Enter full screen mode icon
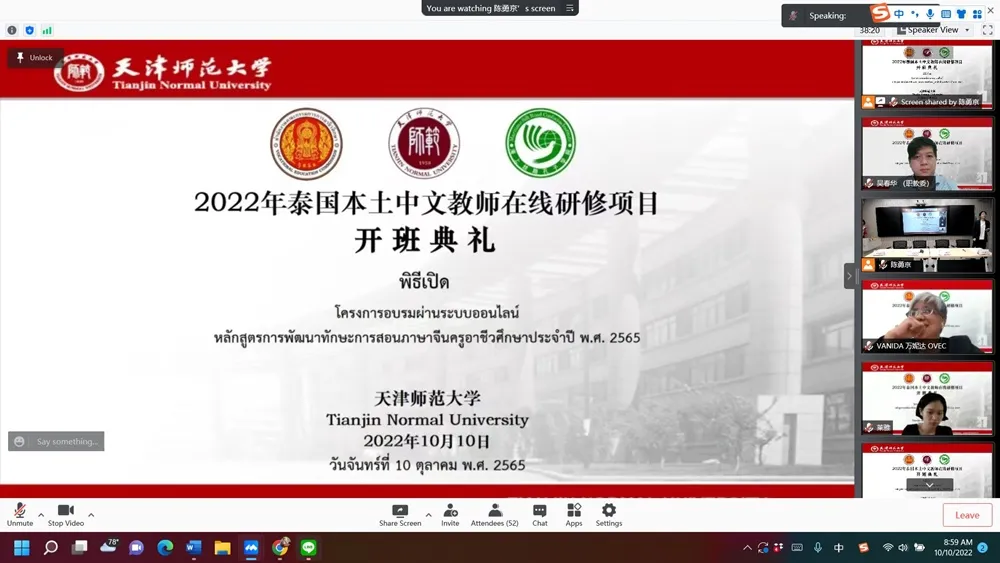This screenshot has height=563, width=1000. click(x=988, y=30)
